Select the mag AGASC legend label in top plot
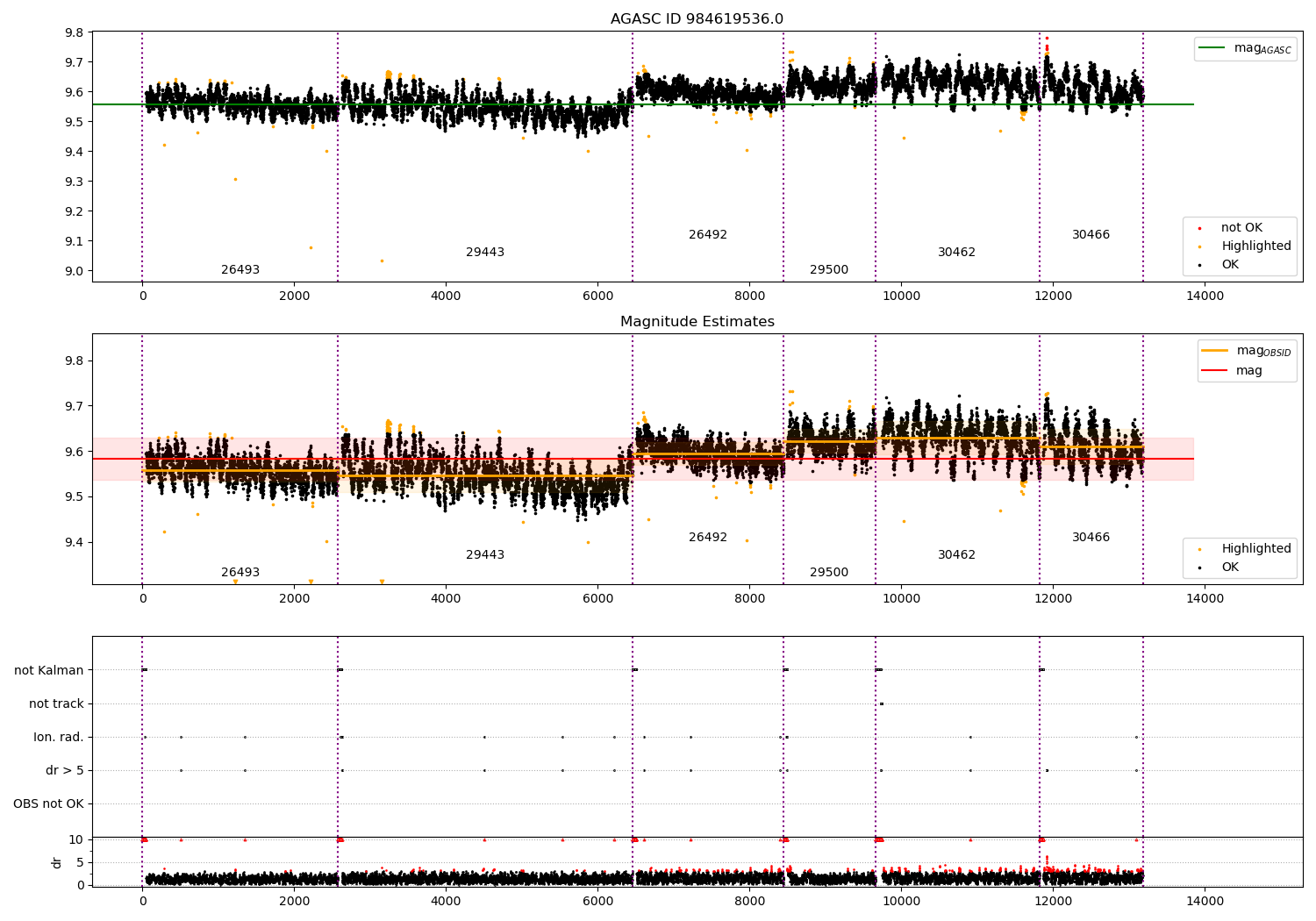 [x=1262, y=48]
